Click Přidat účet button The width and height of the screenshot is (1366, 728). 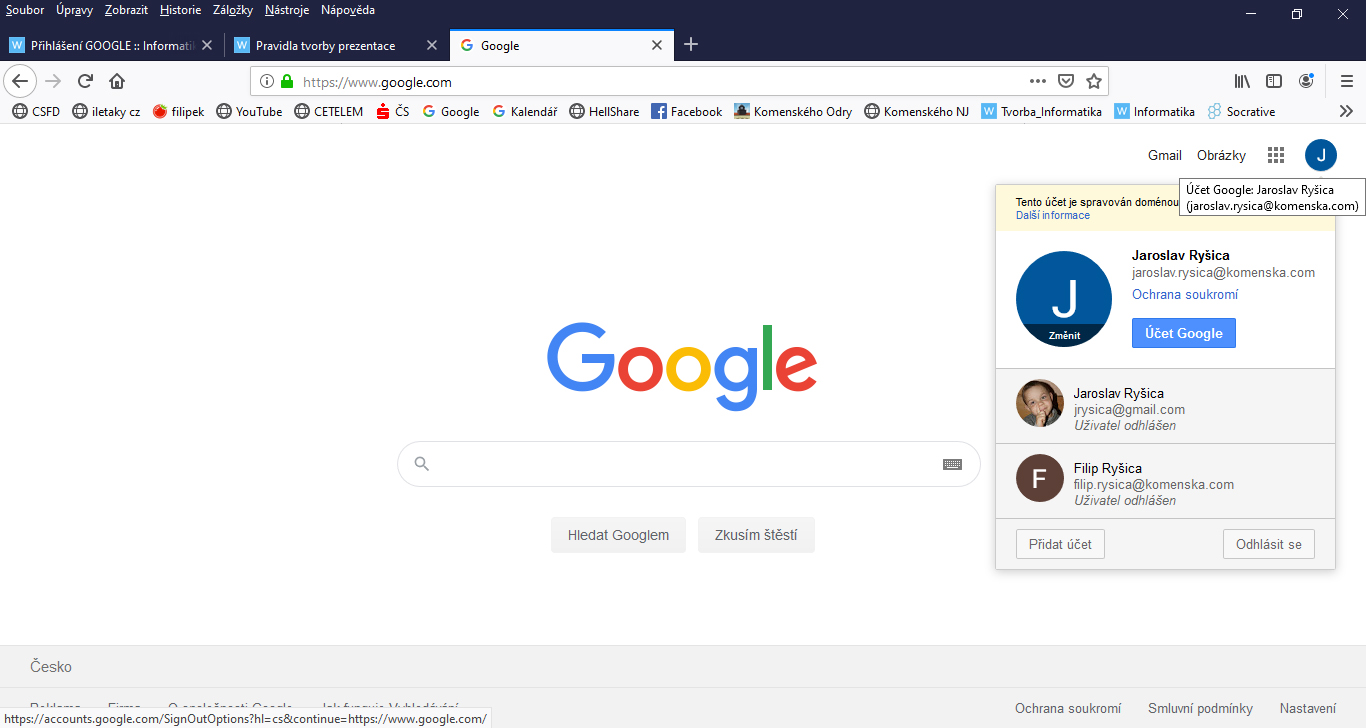pos(1060,544)
